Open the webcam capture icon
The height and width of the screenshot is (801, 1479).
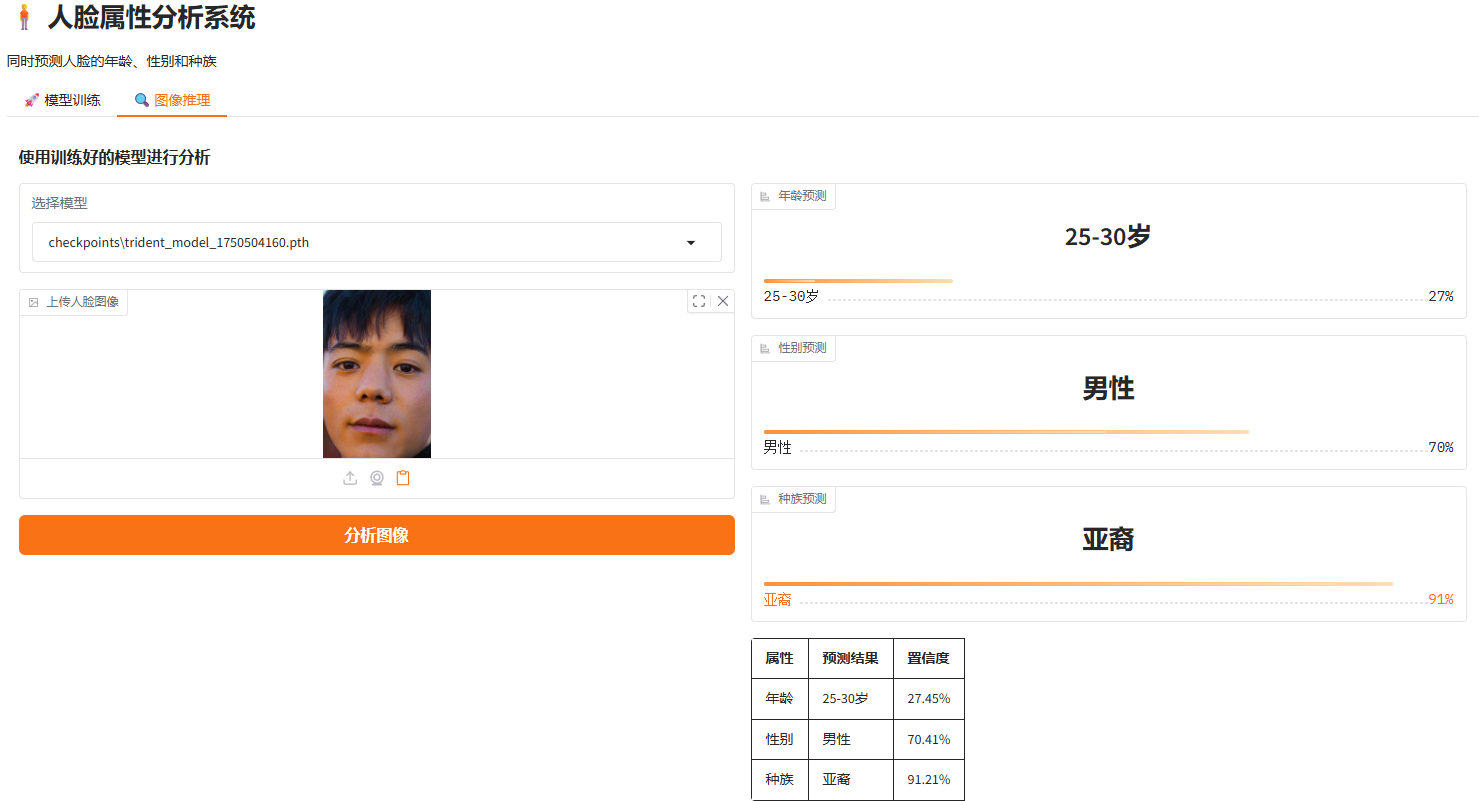pos(376,478)
